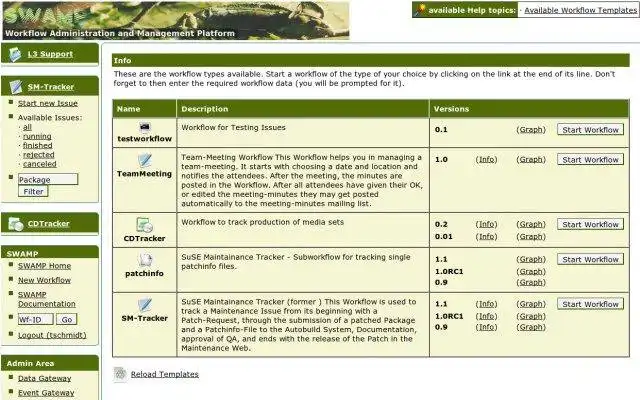Open Start new Issue link
This screenshot has height=400, width=640.
pos(48,103)
